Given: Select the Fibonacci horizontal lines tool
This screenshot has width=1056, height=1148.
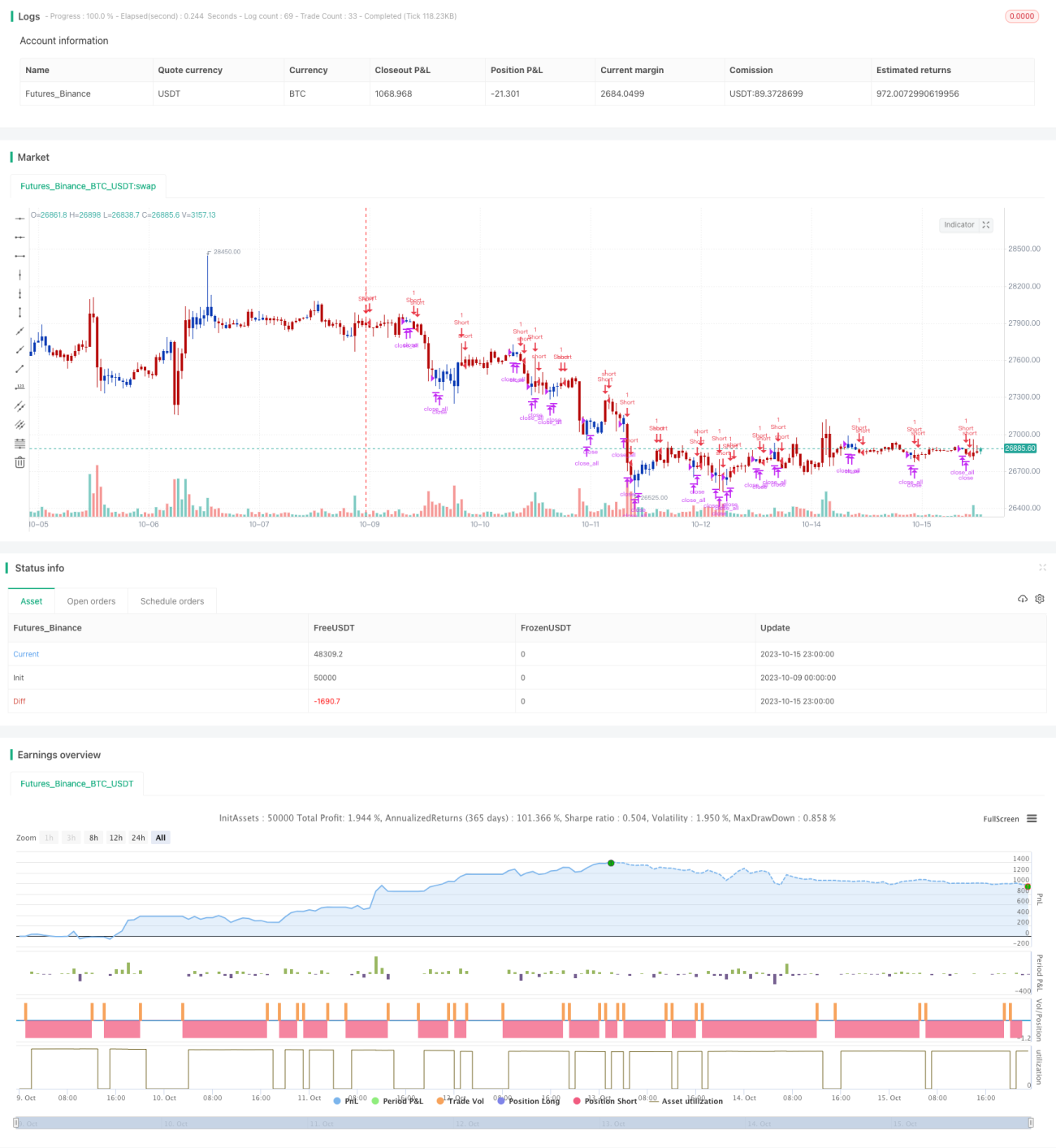Looking at the screenshot, I should pos(20,443).
